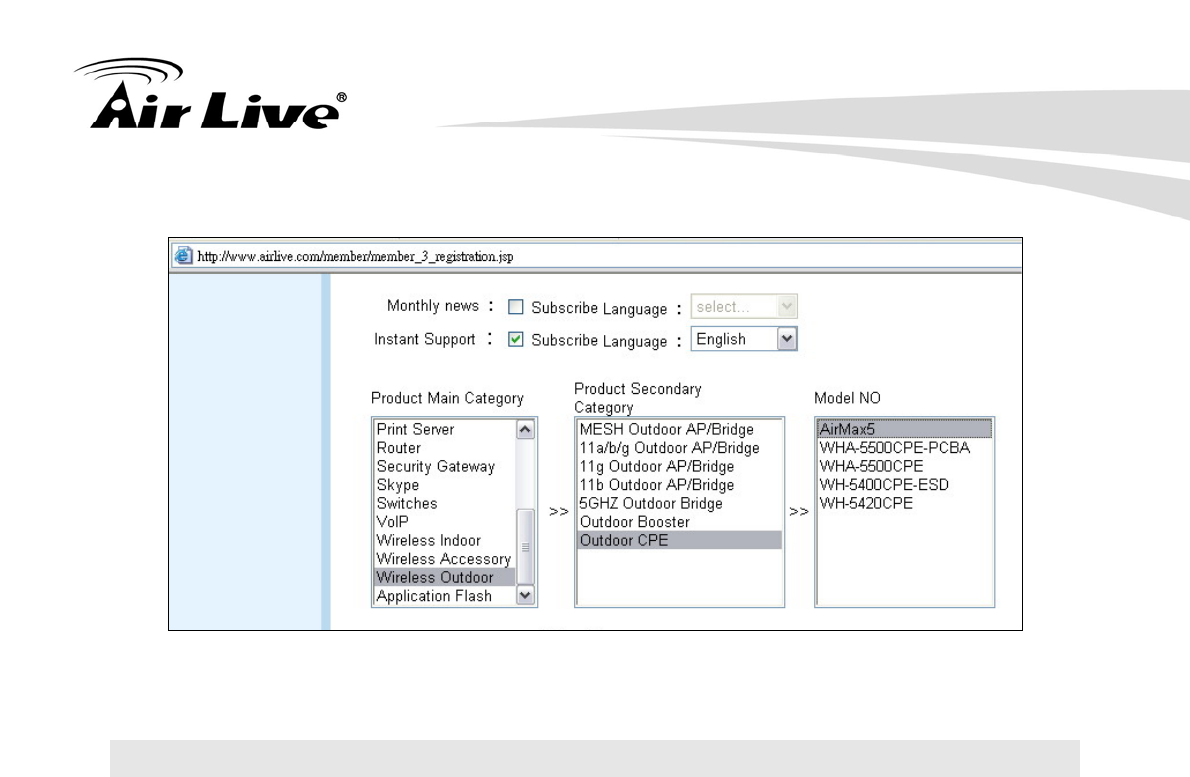Screen dimensions: 1190x777
Task: Choose Wireless Indoor category
Action: pyautogui.click(x=445, y=540)
